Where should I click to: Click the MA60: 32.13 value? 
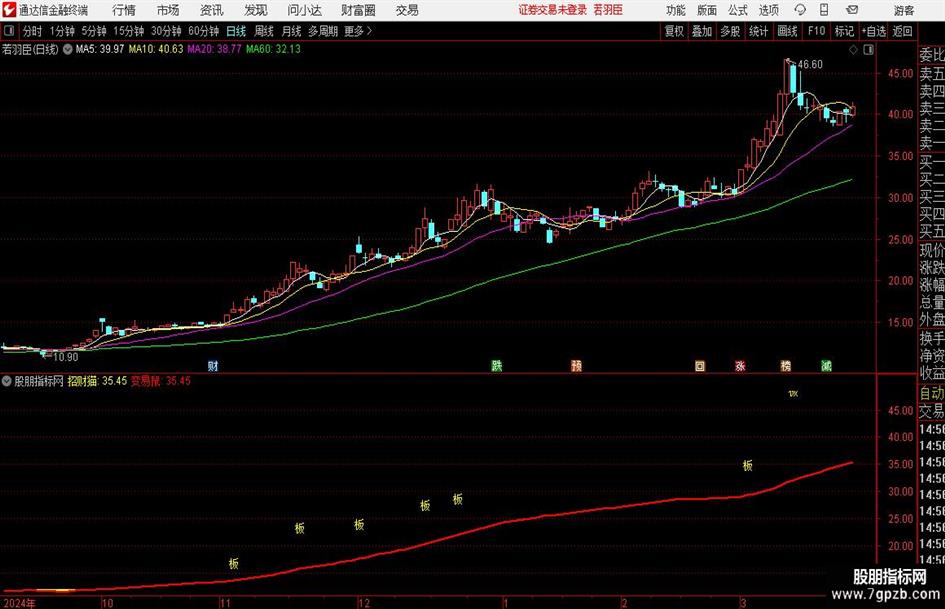273,49
